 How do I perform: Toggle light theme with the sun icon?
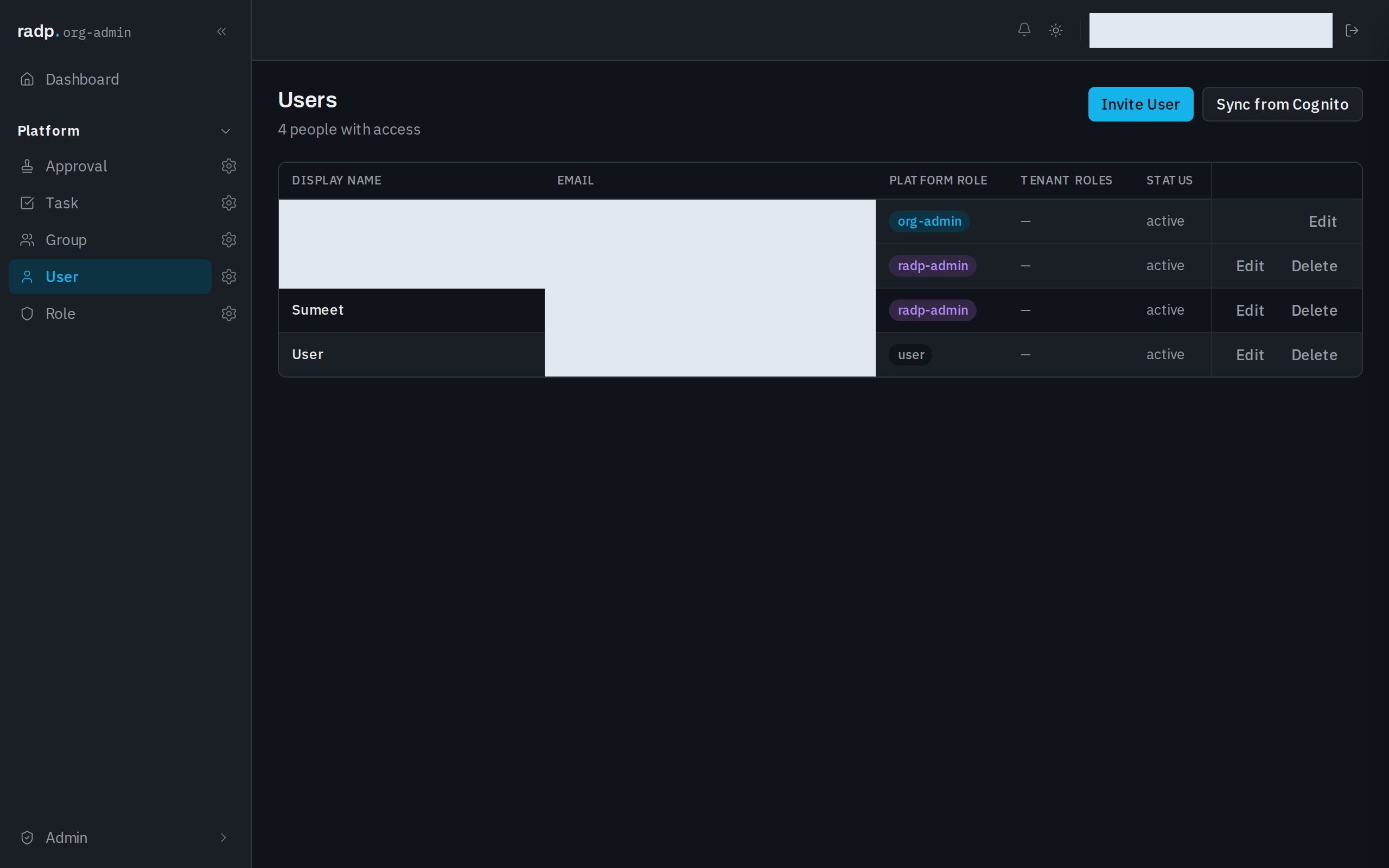click(1055, 30)
